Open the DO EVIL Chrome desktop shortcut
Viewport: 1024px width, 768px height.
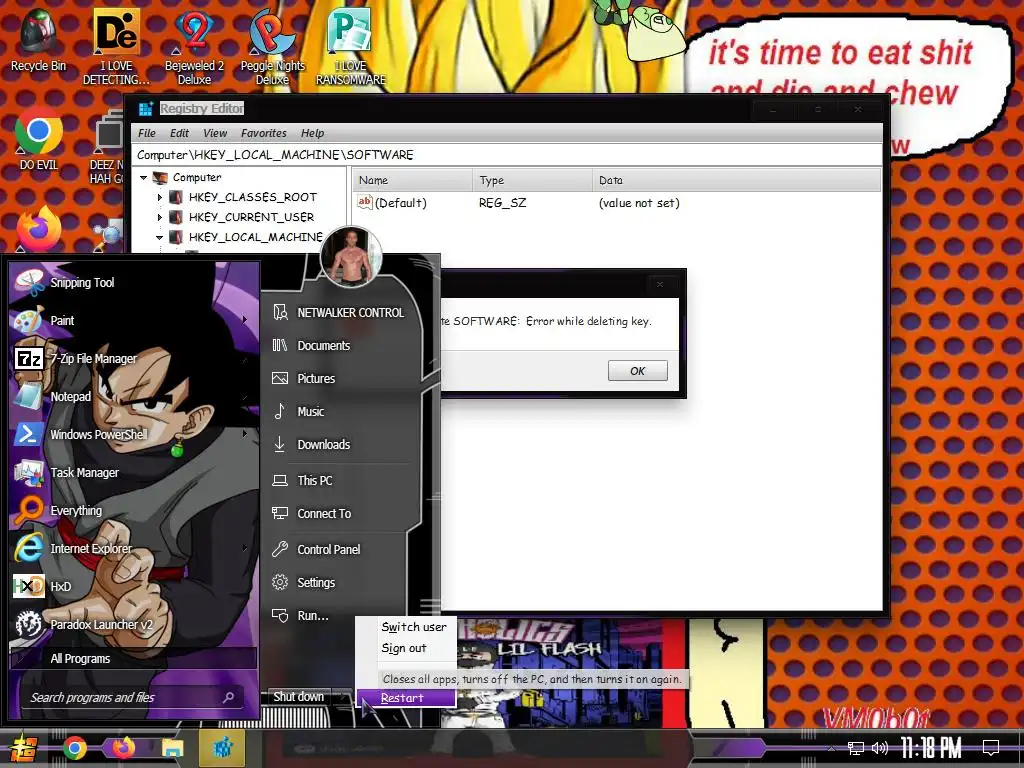pos(38,140)
